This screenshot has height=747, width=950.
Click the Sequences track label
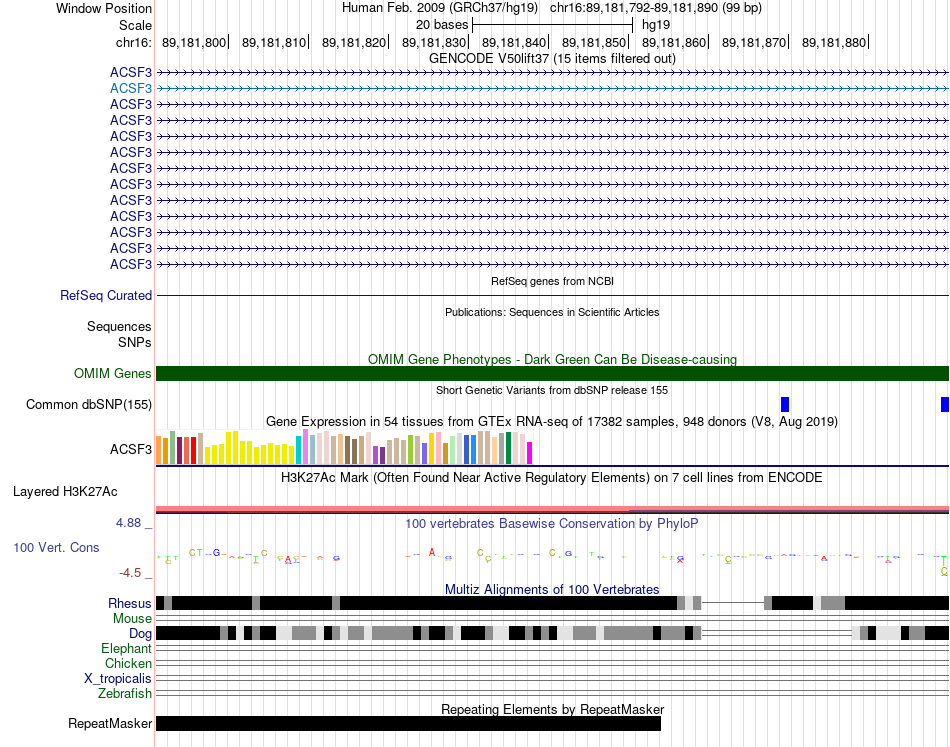(119, 327)
